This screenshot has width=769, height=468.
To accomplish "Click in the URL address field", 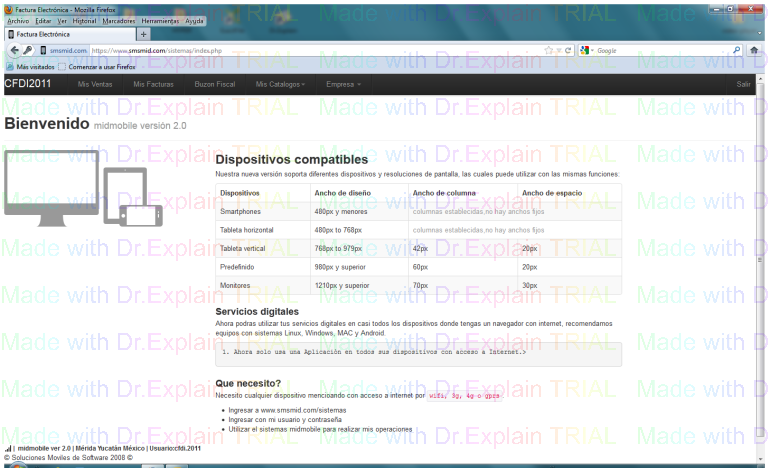I will [x=314, y=51].
